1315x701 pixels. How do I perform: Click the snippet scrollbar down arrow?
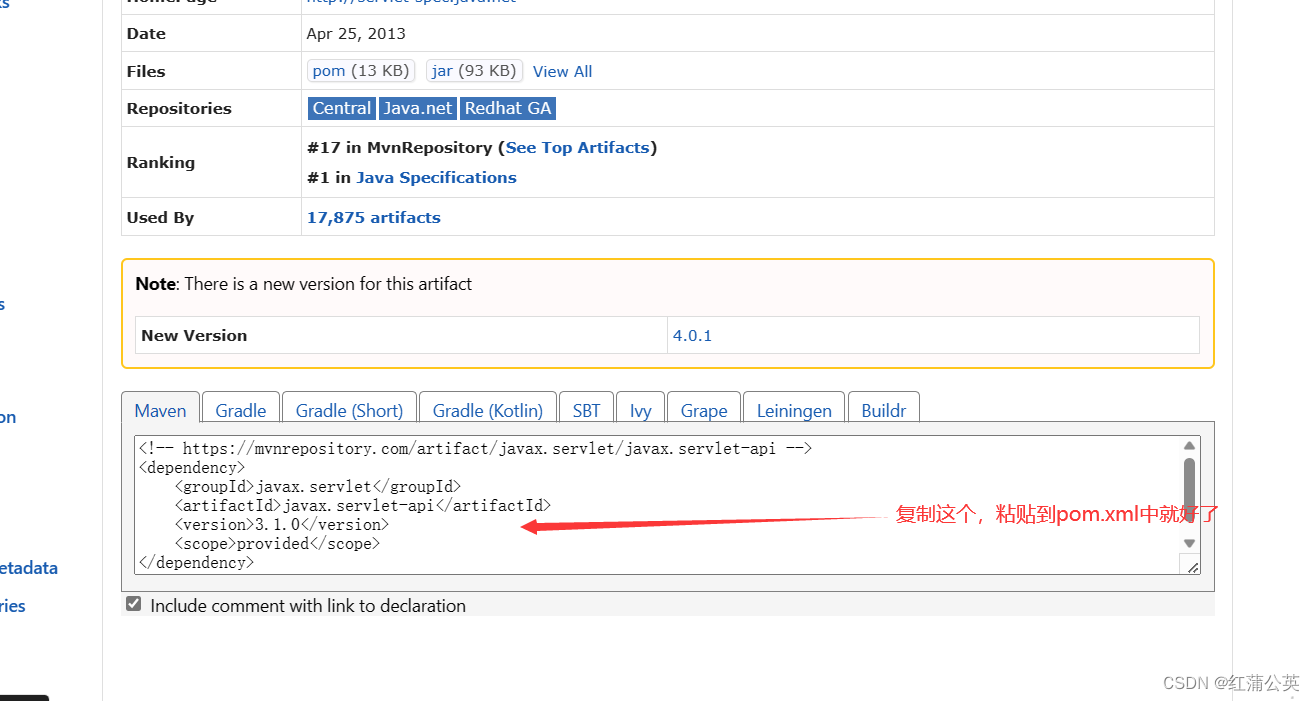[x=1189, y=543]
